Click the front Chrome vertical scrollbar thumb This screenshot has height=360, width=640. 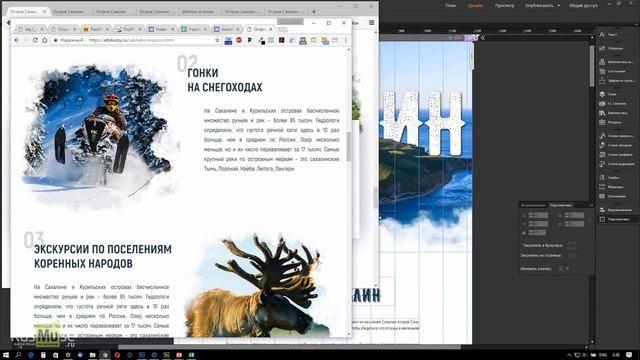click(x=349, y=147)
